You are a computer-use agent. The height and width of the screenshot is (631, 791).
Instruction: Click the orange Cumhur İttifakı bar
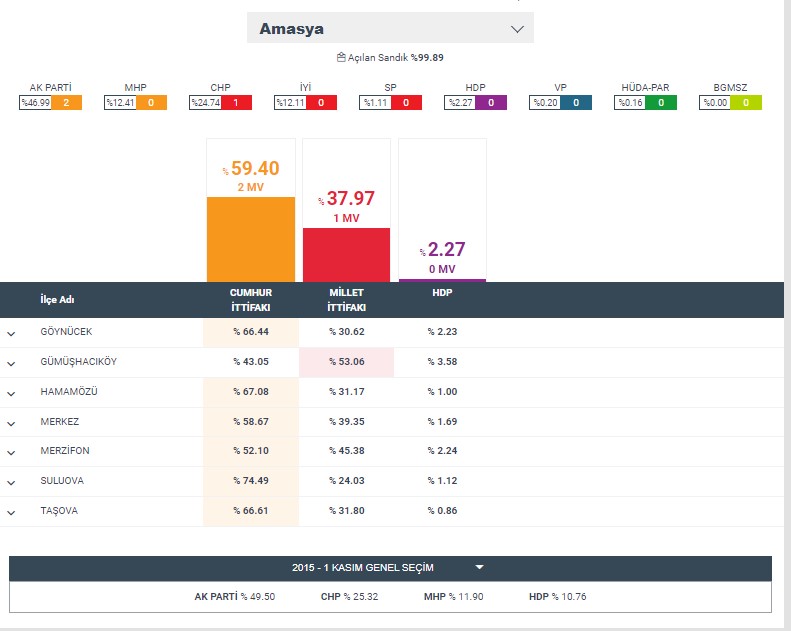pyautogui.click(x=250, y=240)
